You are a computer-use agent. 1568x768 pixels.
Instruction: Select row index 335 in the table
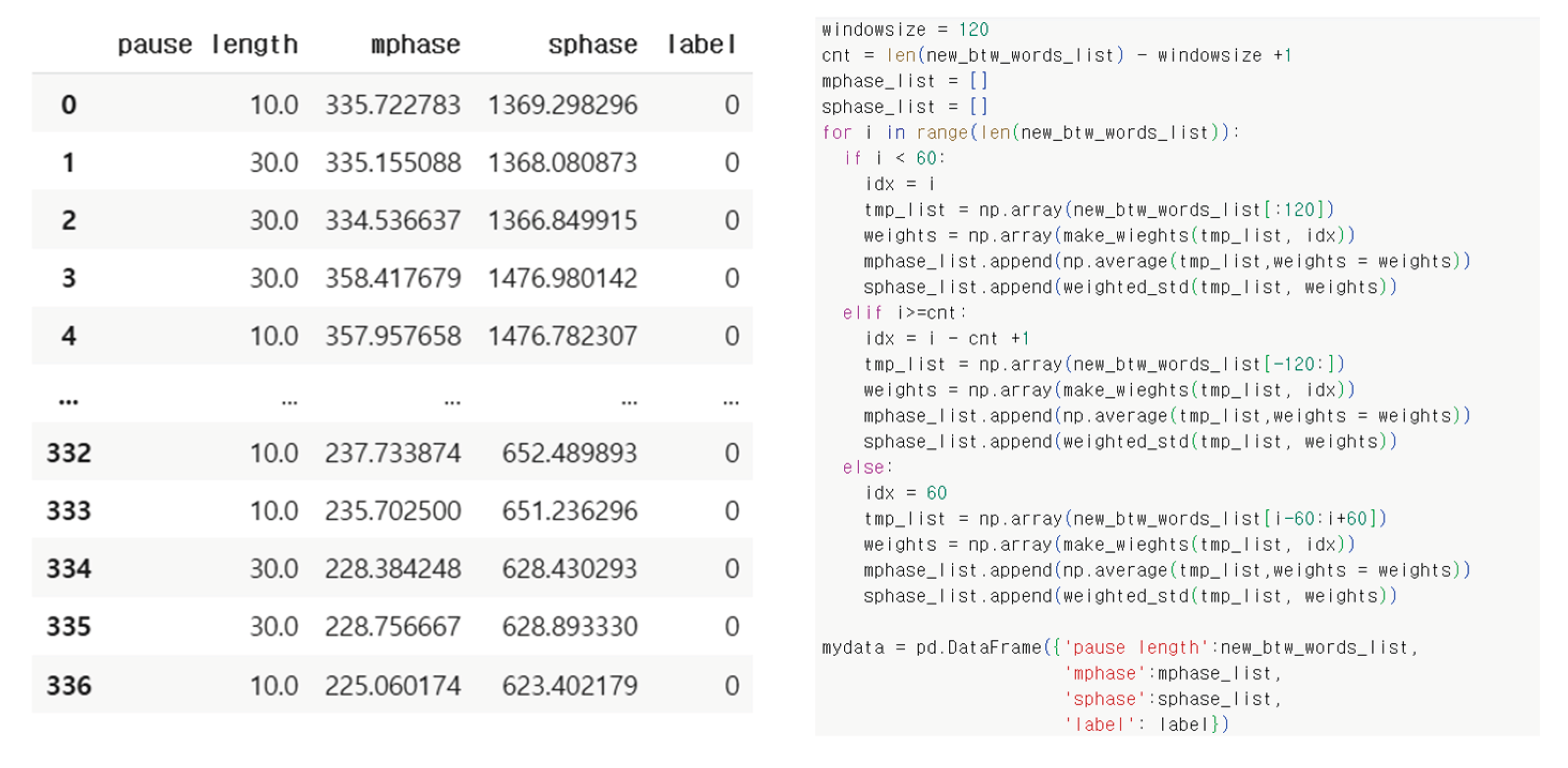pyautogui.click(x=69, y=626)
